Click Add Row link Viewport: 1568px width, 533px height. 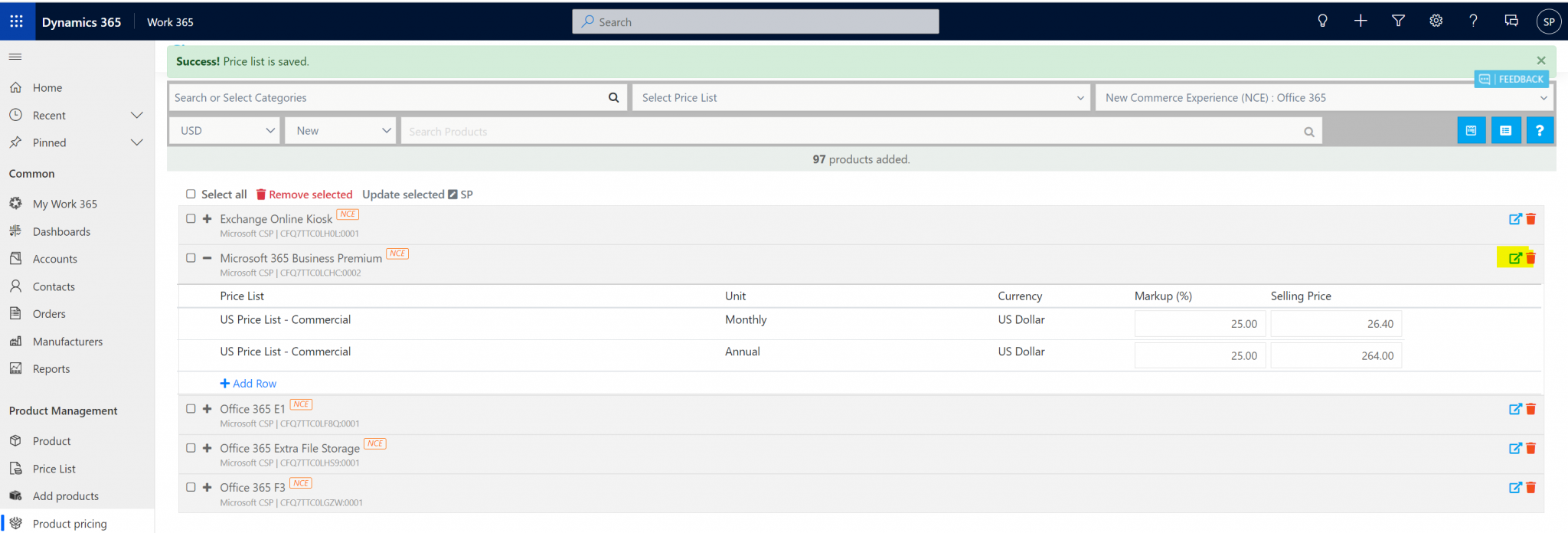coord(248,384)
